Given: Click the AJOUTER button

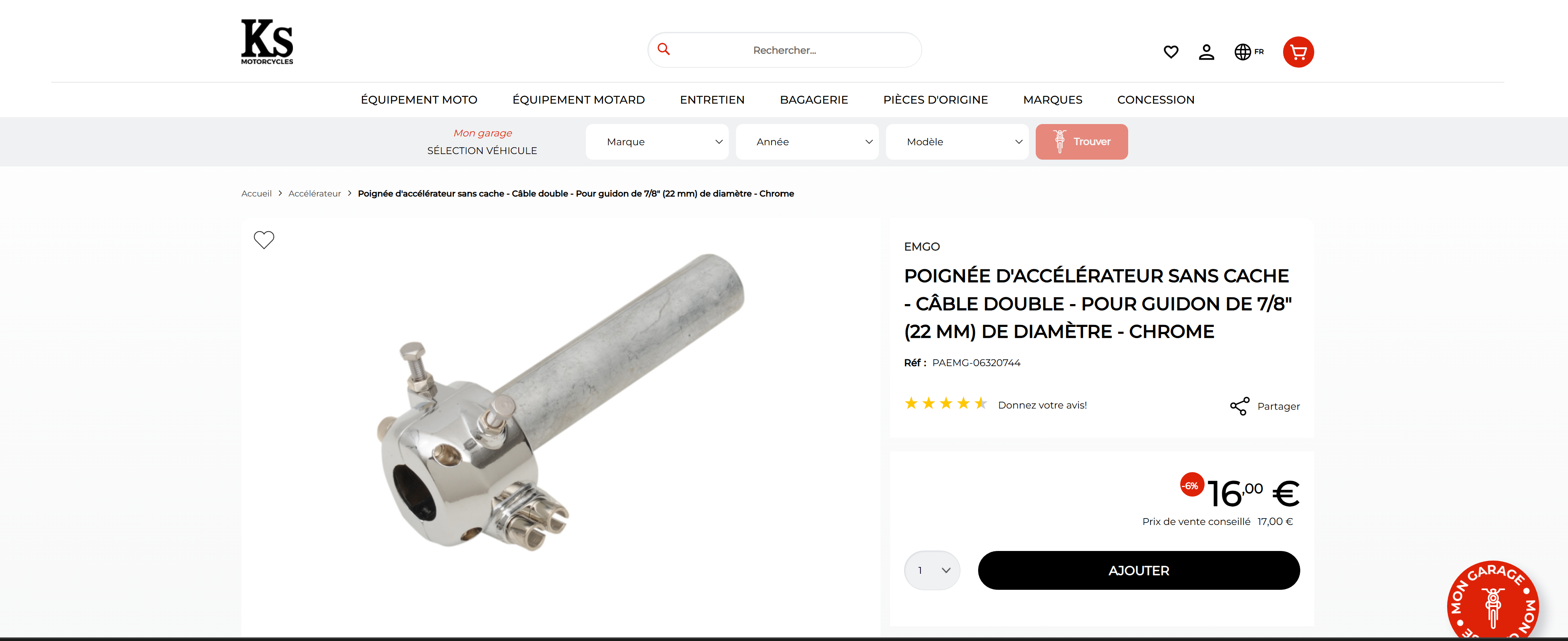Looking at the screenshot, I should click(x=1138, y=571).
